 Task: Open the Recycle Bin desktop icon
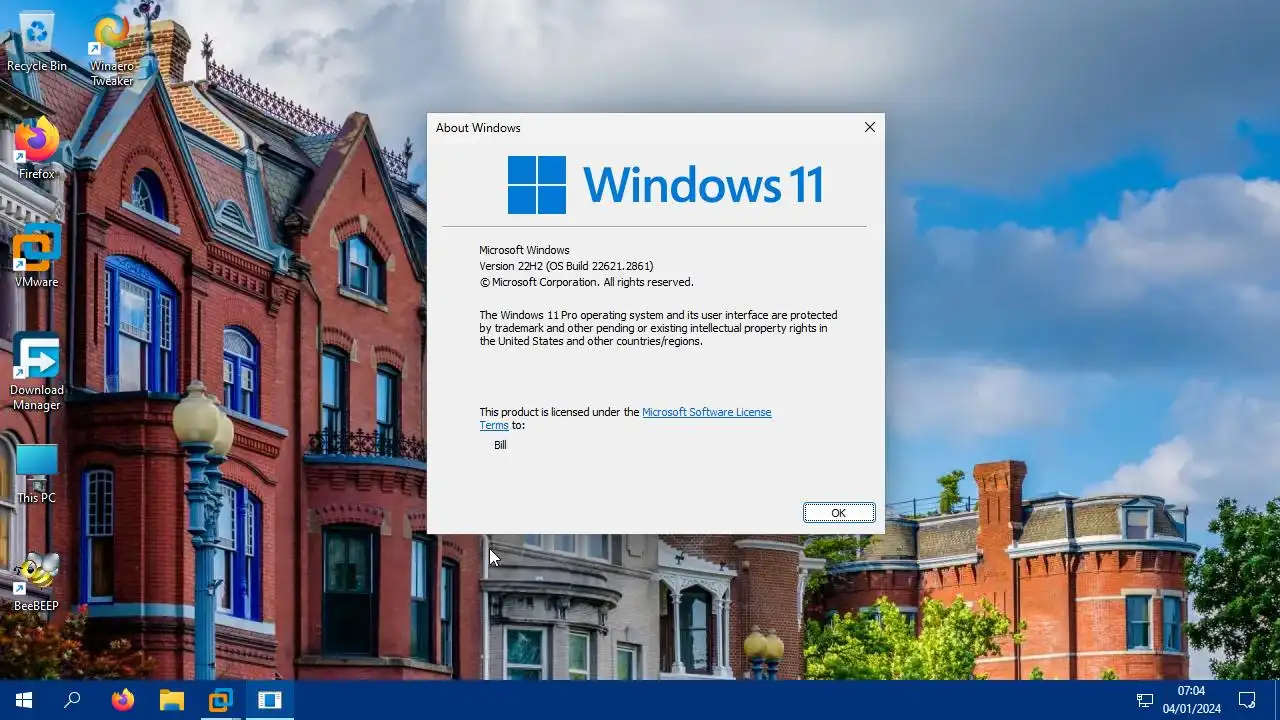tap(37, 42)
